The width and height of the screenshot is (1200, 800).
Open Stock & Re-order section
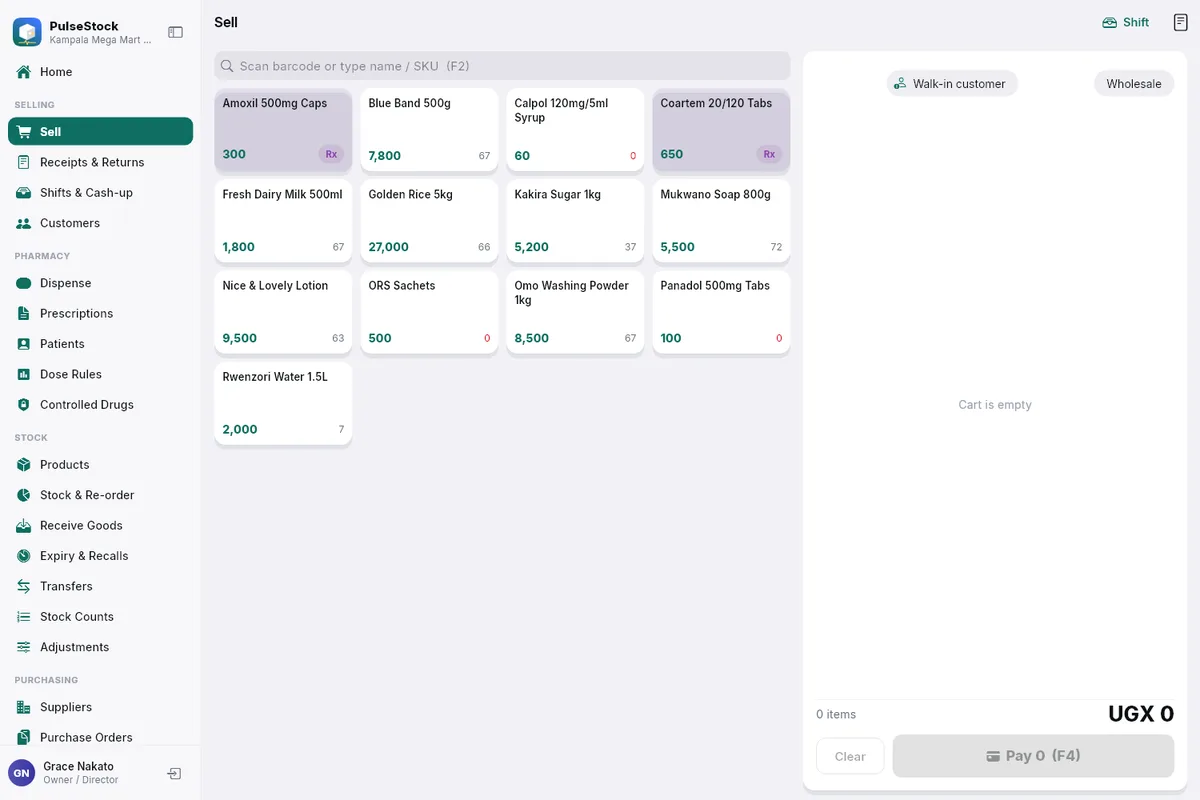(x=100, y=495)
